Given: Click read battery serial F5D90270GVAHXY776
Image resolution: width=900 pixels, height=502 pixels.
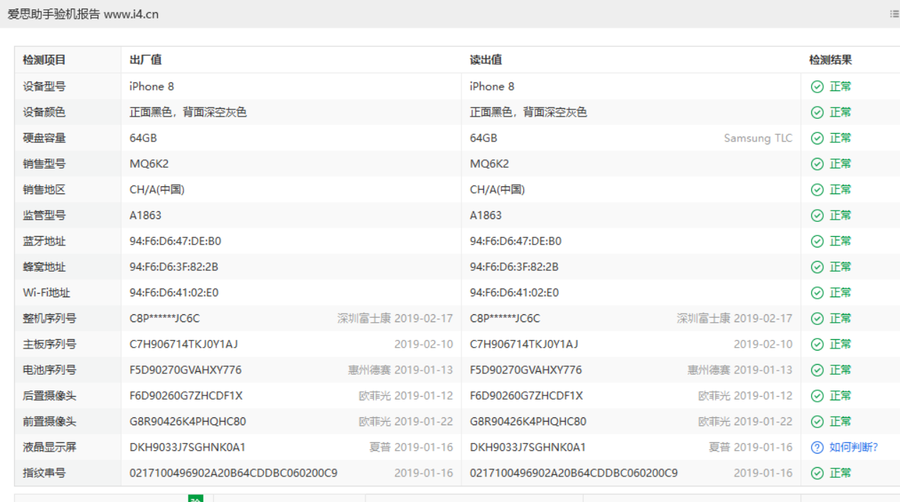Looking at the screenshot, I should pos(526,370).
